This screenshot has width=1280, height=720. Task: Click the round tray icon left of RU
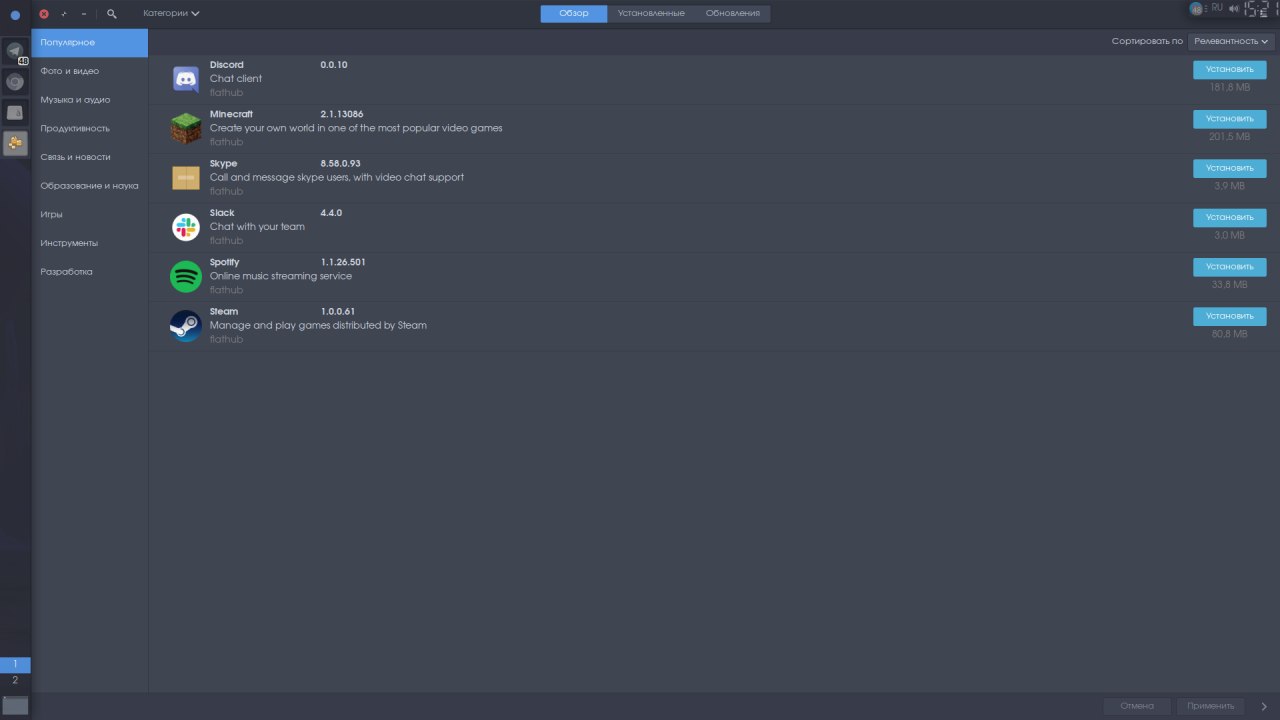tap(1197, 9)
